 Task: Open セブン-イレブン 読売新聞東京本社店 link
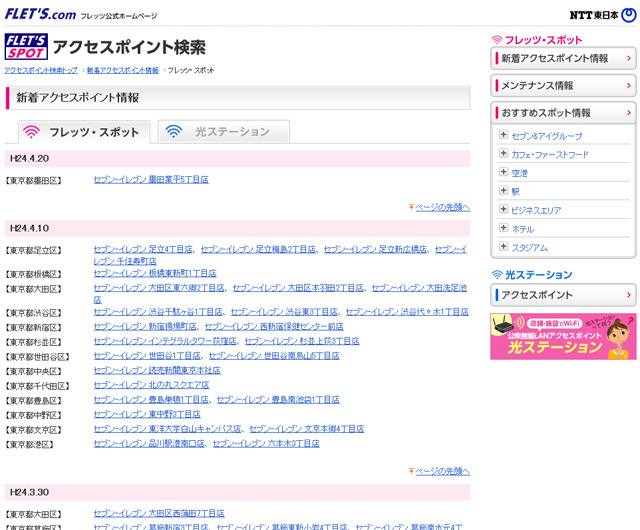click(x=157, y=370)
